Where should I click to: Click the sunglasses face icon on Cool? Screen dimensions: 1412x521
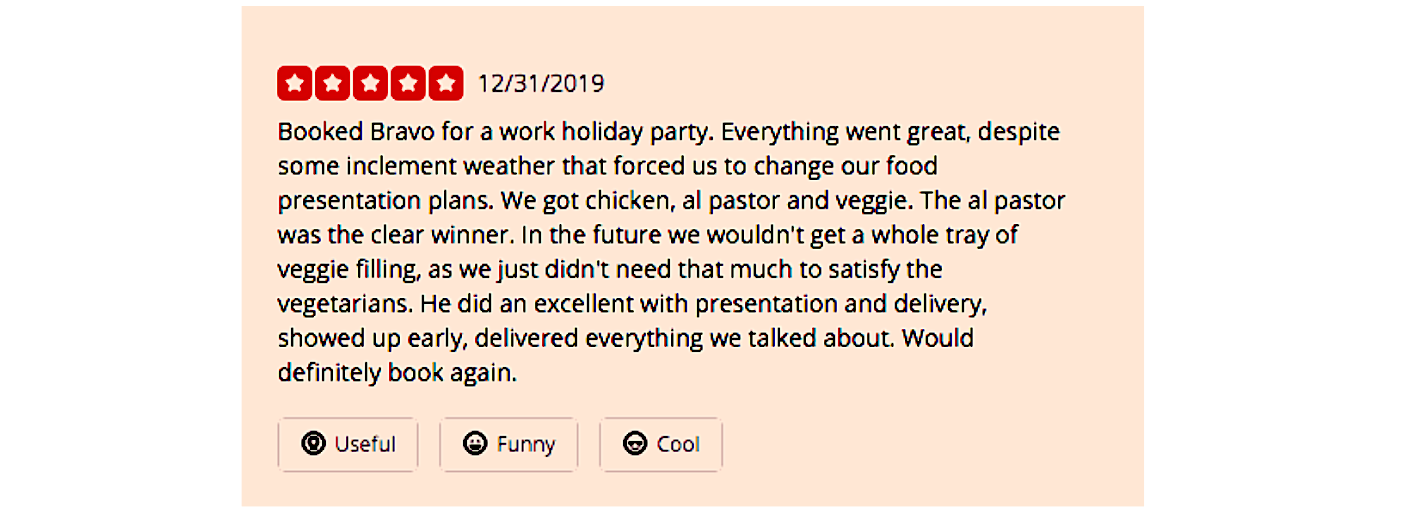[635, 444]
